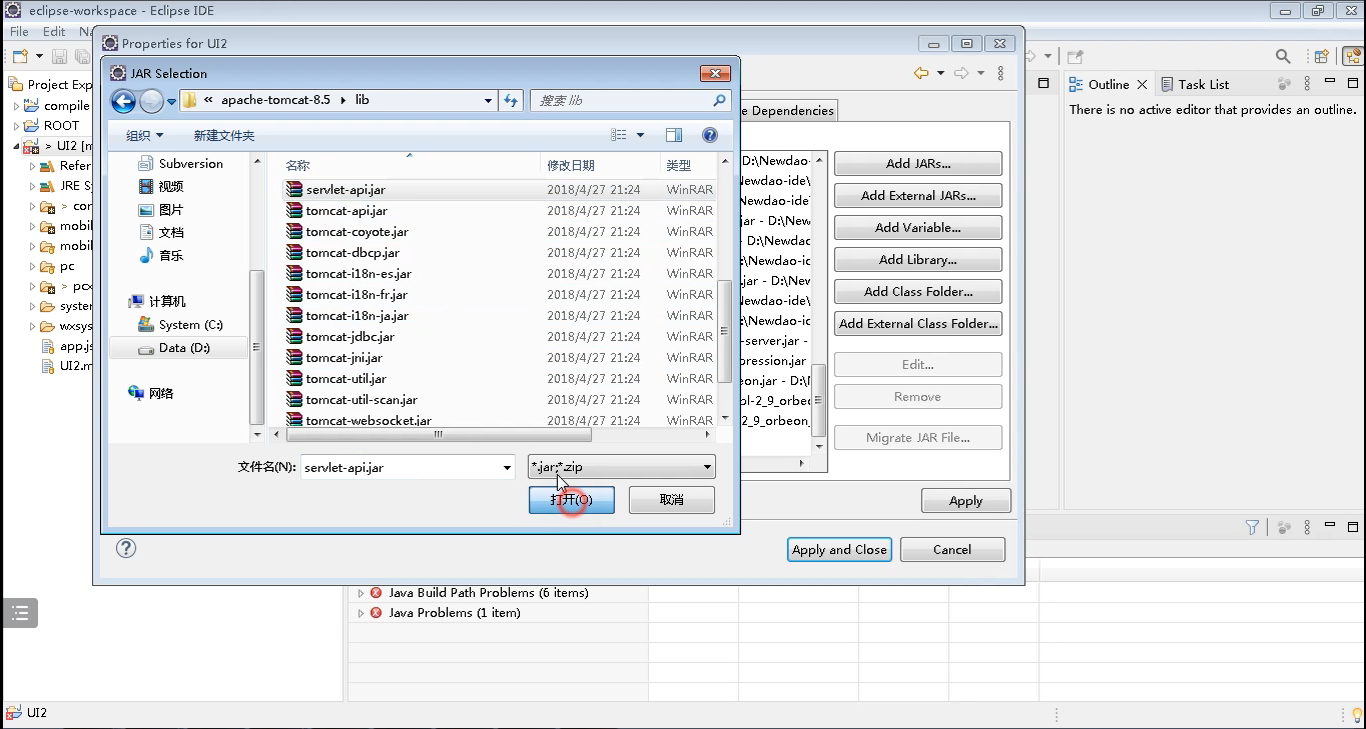Screen dimensions: 1366x729
Task: Select 网络 in navigation pane
Action: click(161, 393)
